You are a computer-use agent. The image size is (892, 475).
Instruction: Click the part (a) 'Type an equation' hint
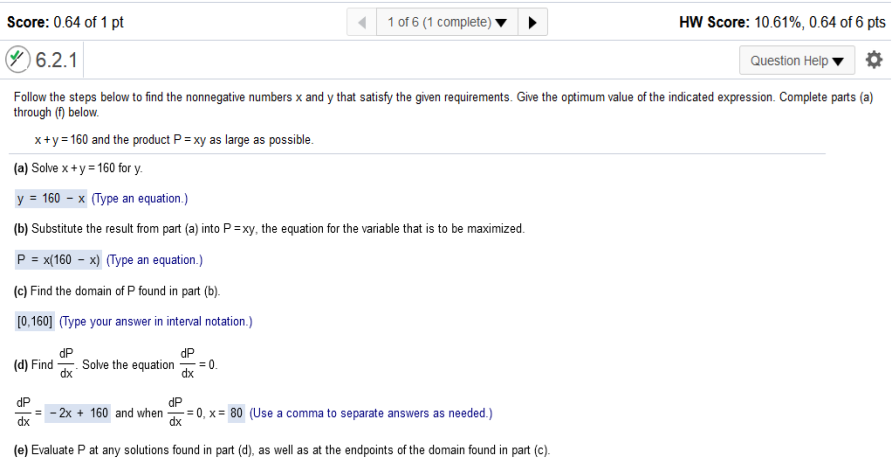139,199
